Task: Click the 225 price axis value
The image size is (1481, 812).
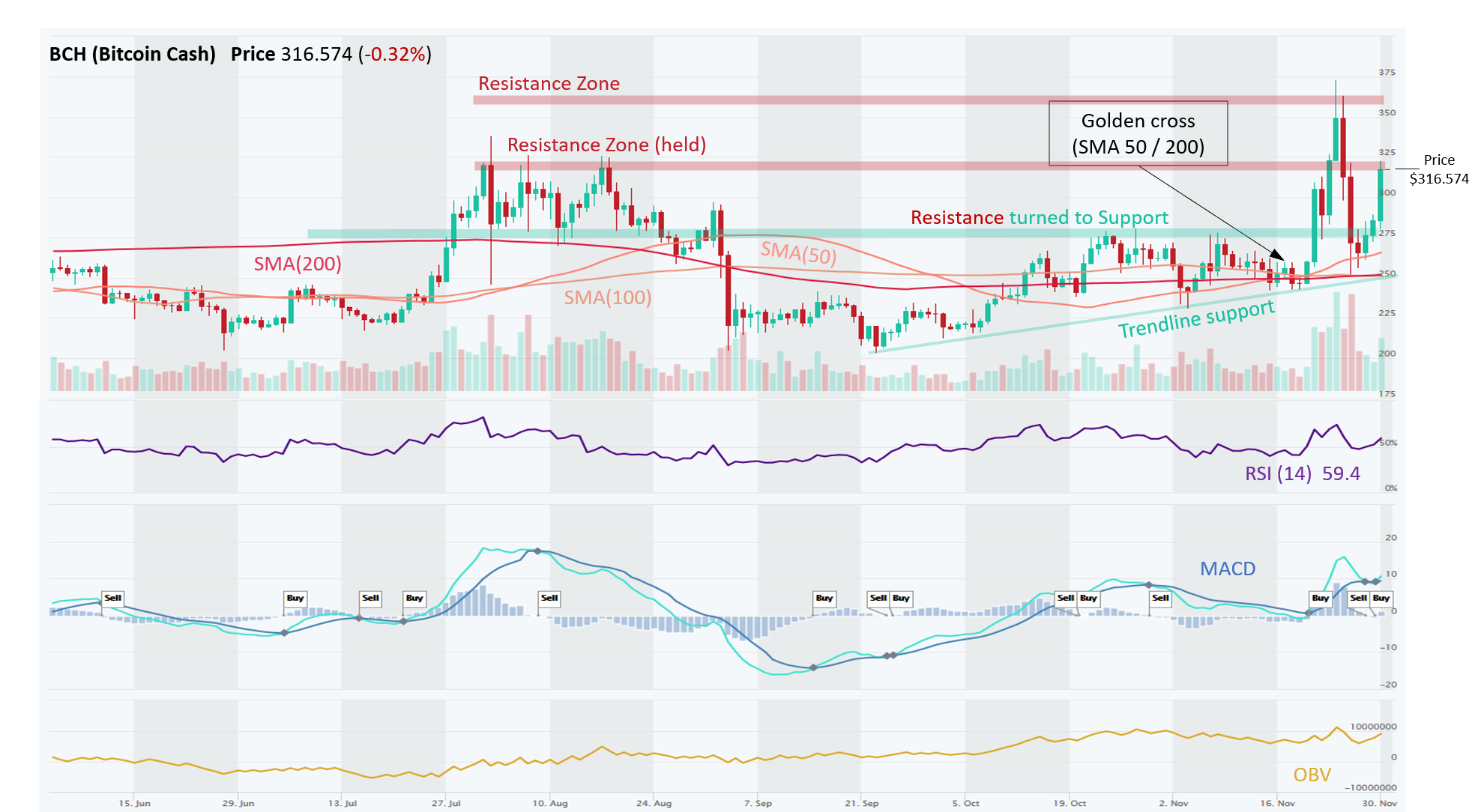Action: [x=1387, y=313]
